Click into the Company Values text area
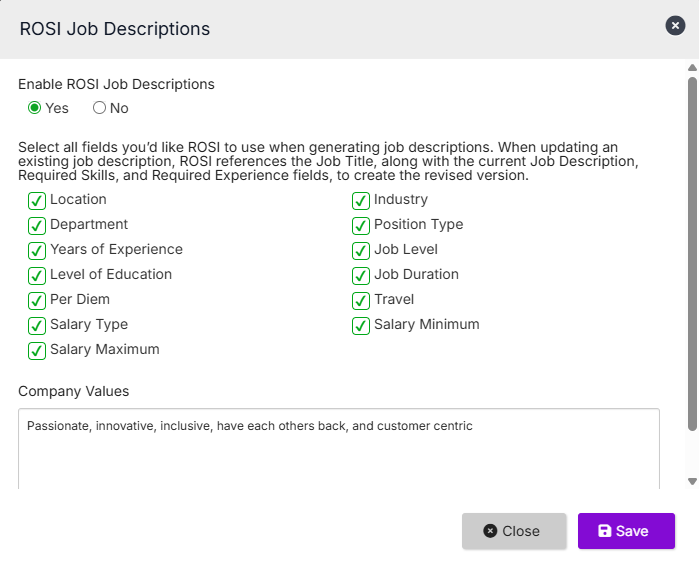Image resolution: width=699 pixels, height=570 pixels. pyautogui.click(x=339, y=449)
